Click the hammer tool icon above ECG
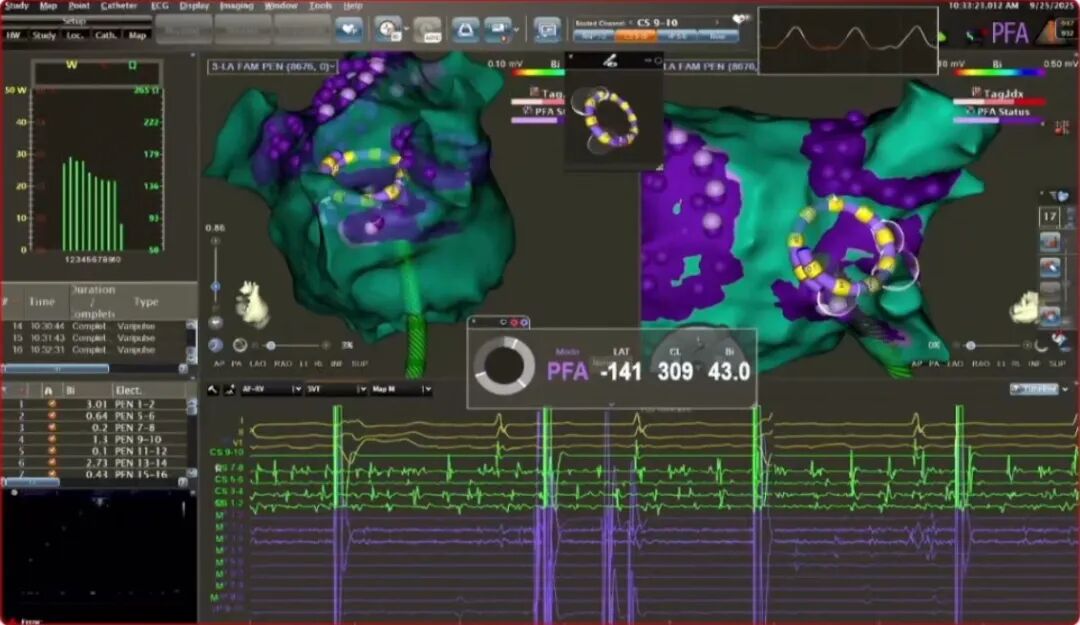The width and height of the screenshot is (1080, 625). [214, 389]
